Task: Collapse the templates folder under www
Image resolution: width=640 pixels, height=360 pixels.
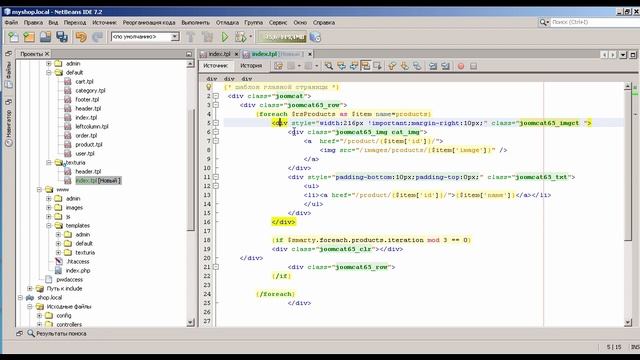Action: [49, 225]
